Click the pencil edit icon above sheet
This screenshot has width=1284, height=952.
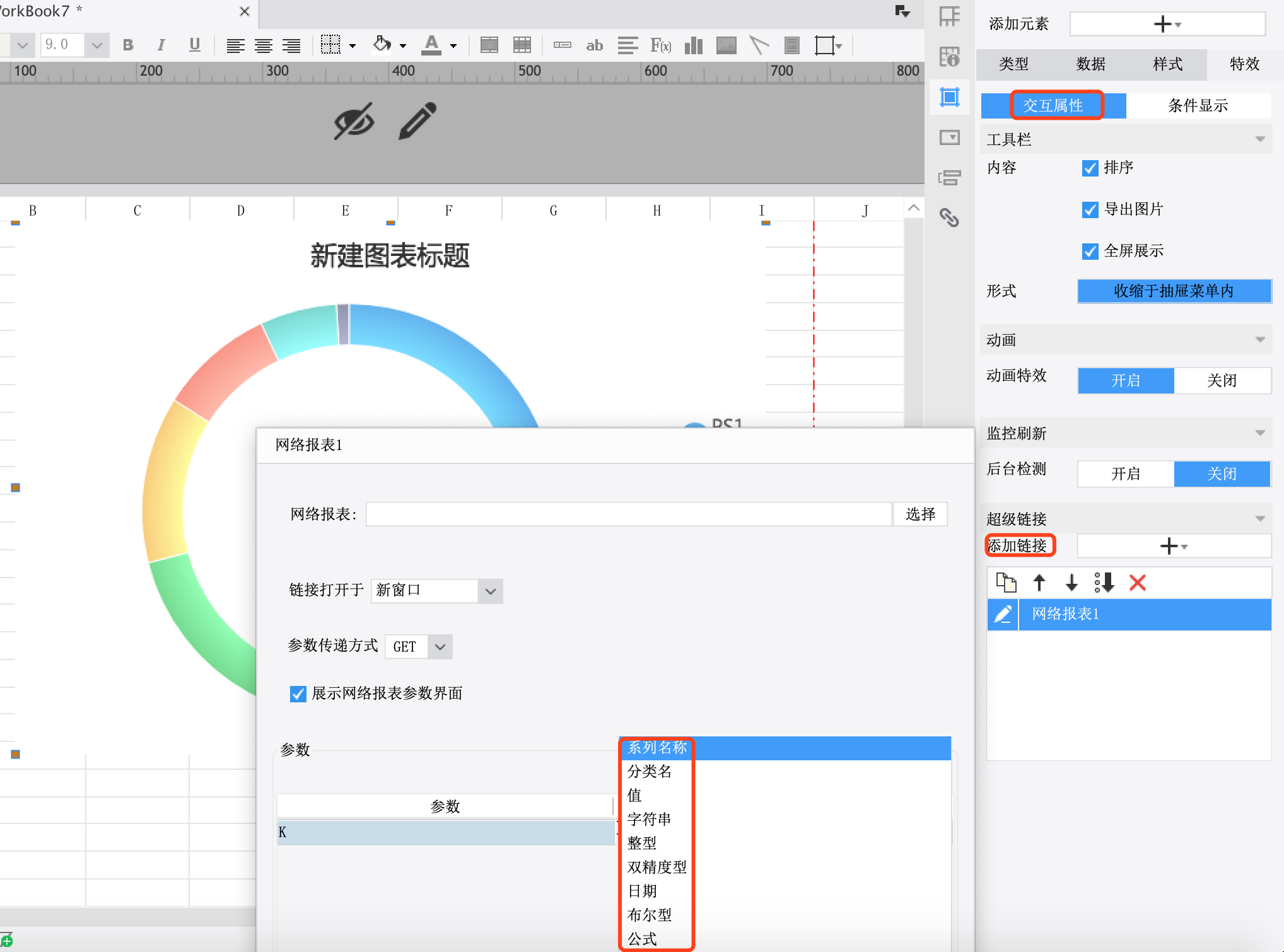(x=417, y=120)
